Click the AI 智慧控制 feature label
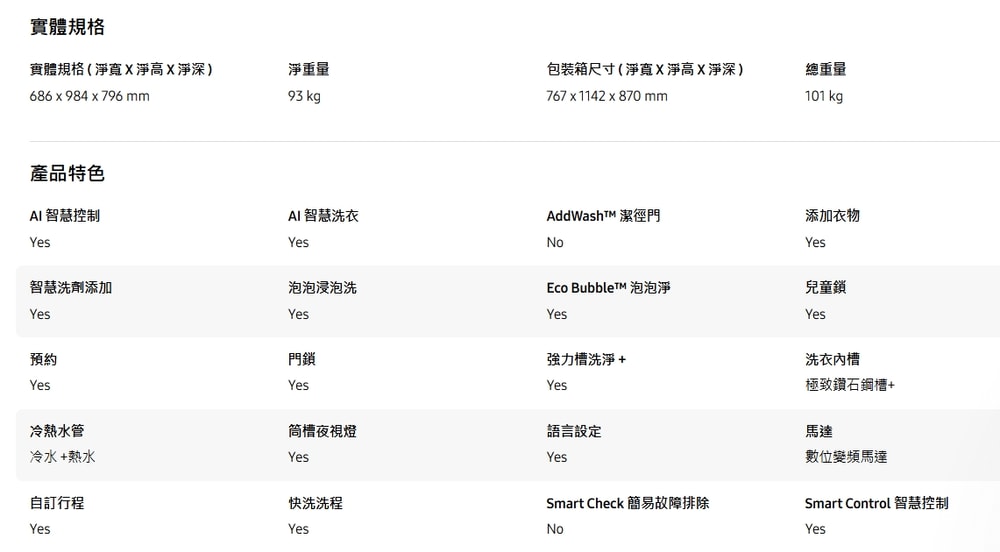The image size is (1000, 552). (65, 216)
